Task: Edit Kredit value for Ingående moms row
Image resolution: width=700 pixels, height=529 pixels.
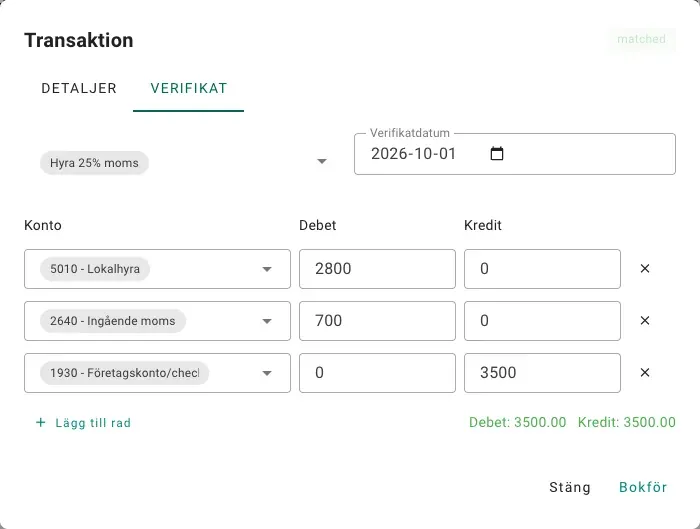Action: [542, 321]
